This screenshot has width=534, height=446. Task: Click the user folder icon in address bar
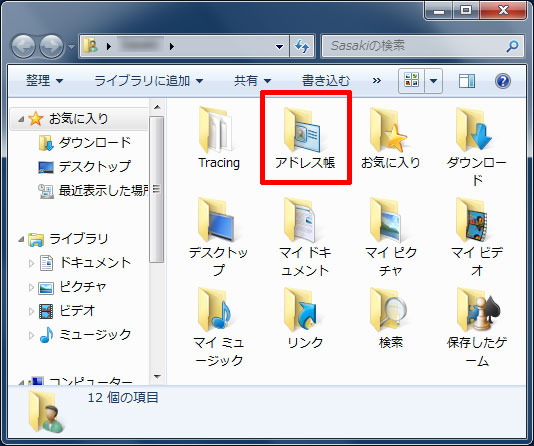(91, 46)
